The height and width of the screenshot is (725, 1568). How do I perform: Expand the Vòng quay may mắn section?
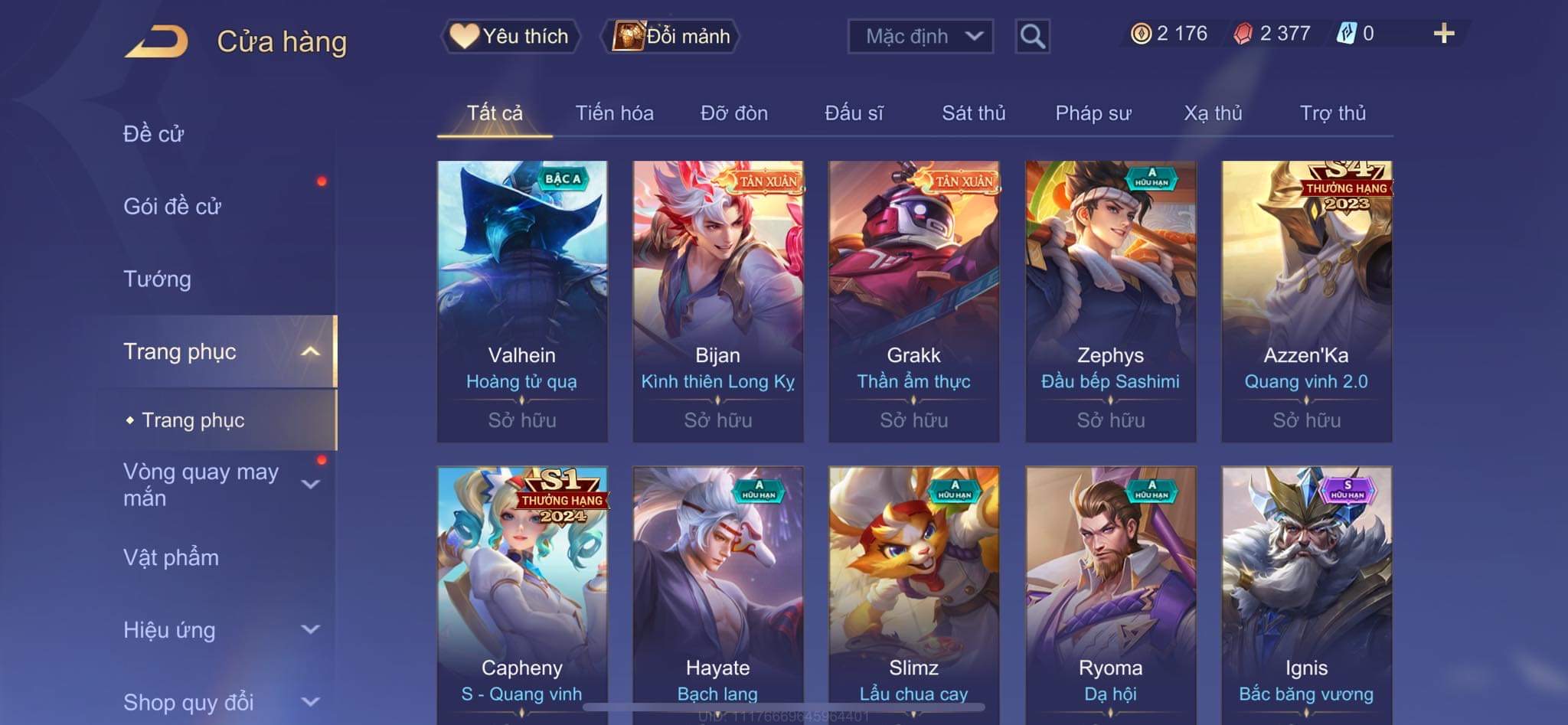tap(310, 485)
